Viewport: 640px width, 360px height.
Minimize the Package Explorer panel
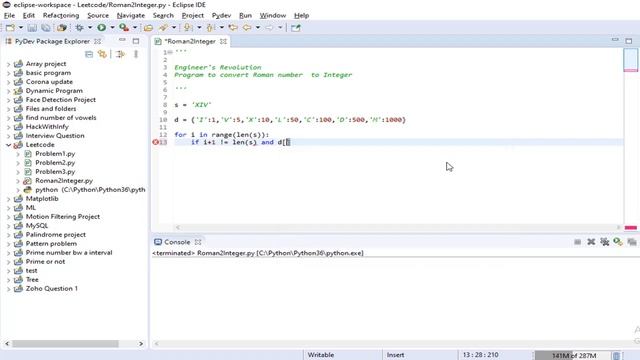tap(122, 40)
